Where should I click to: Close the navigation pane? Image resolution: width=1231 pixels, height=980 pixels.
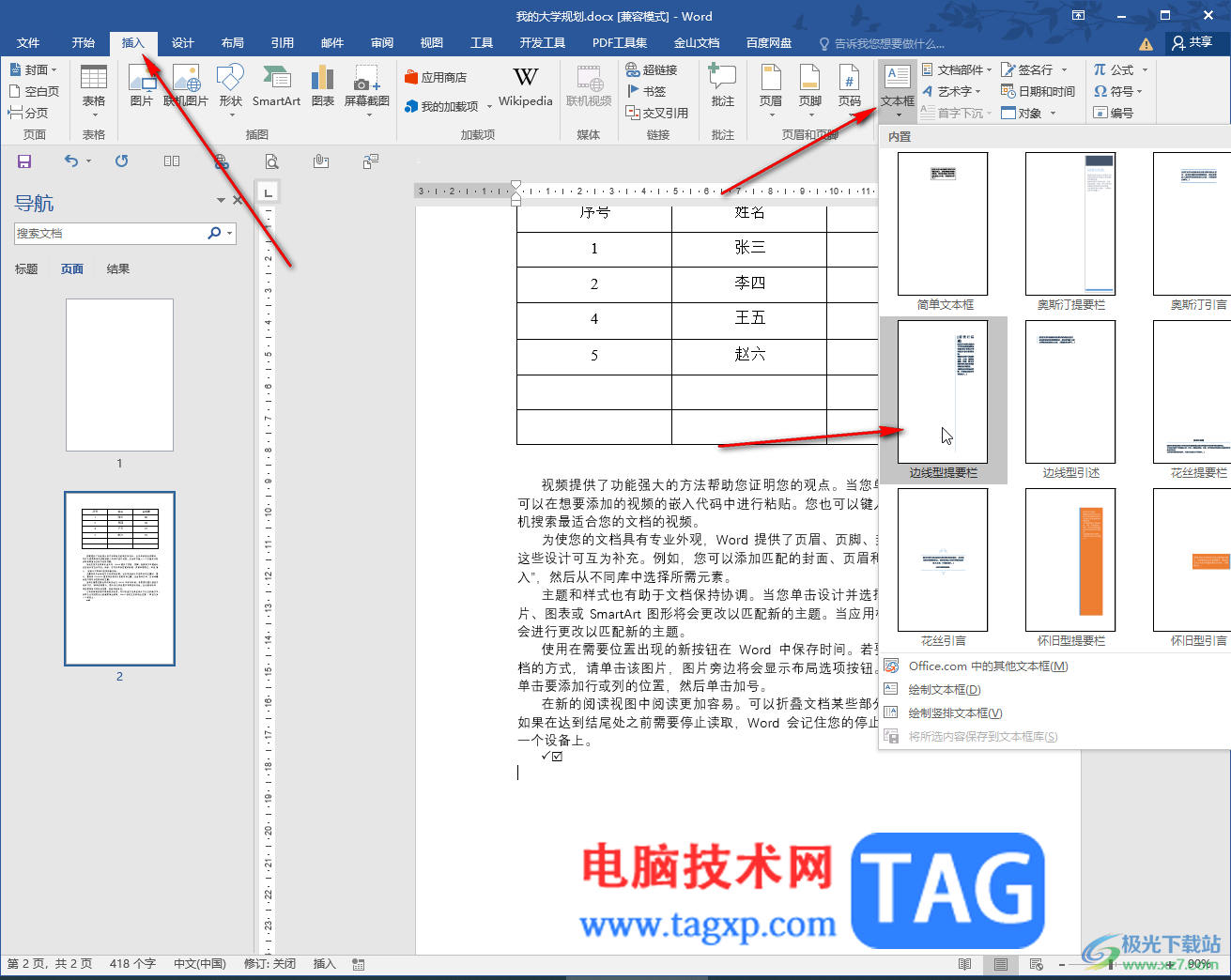click(x=238, y=200)
